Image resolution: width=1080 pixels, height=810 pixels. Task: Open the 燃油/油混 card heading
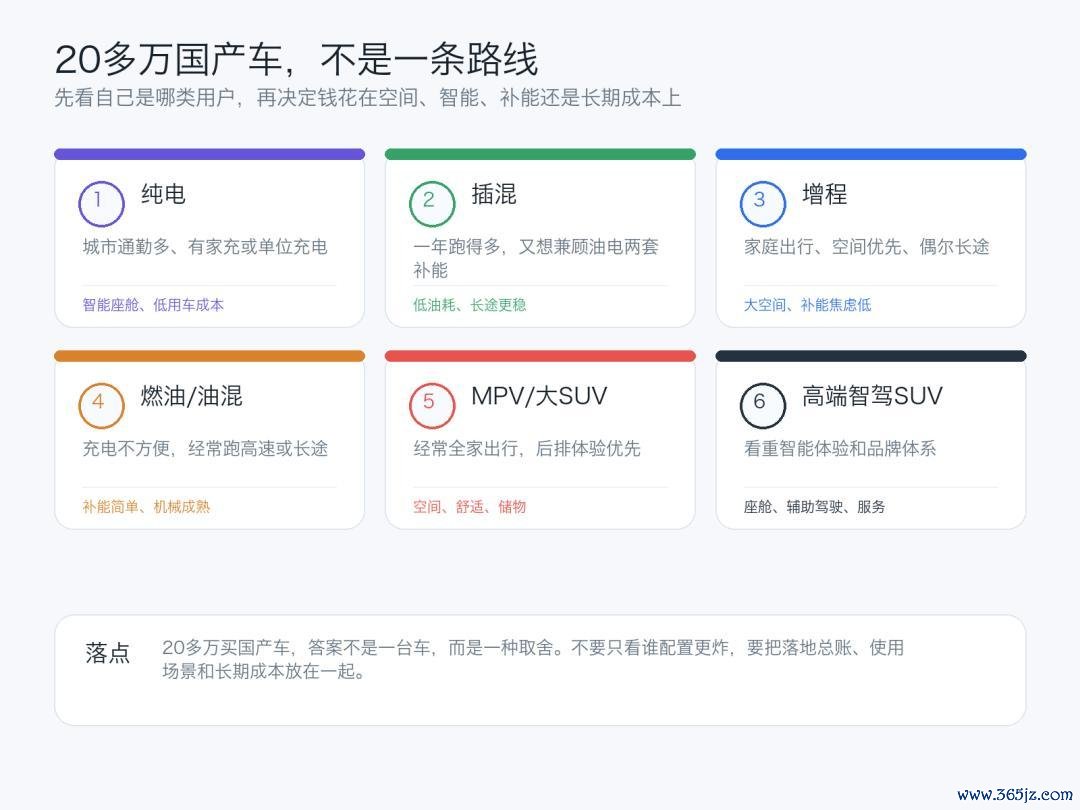click(191, 396)
